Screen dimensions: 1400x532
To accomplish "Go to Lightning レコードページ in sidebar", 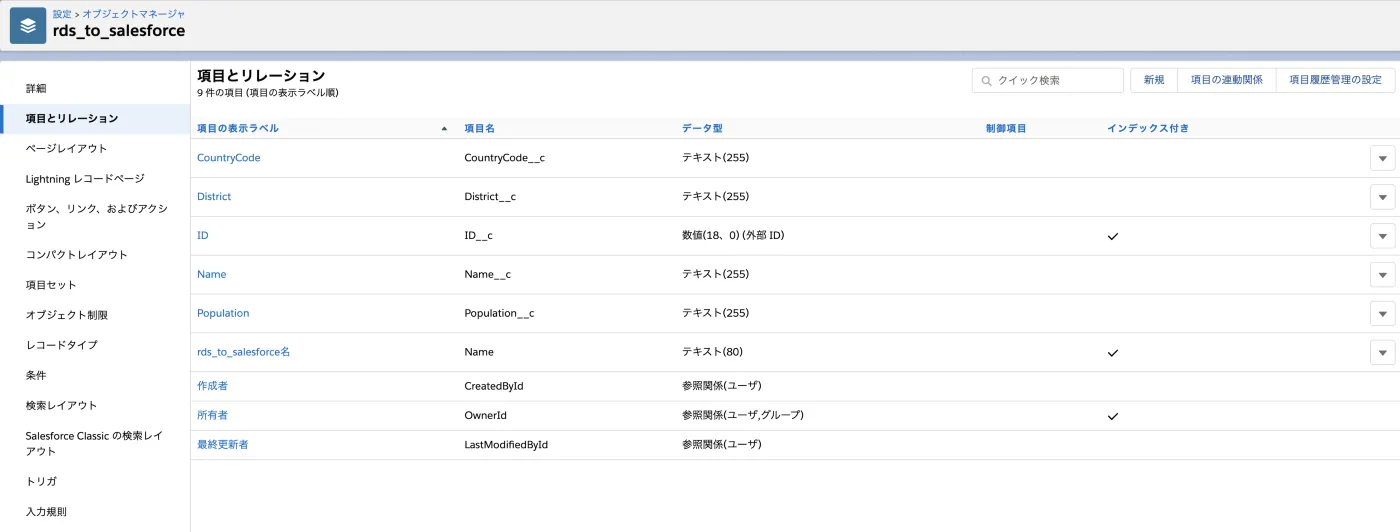I will [x=85, y=179].
